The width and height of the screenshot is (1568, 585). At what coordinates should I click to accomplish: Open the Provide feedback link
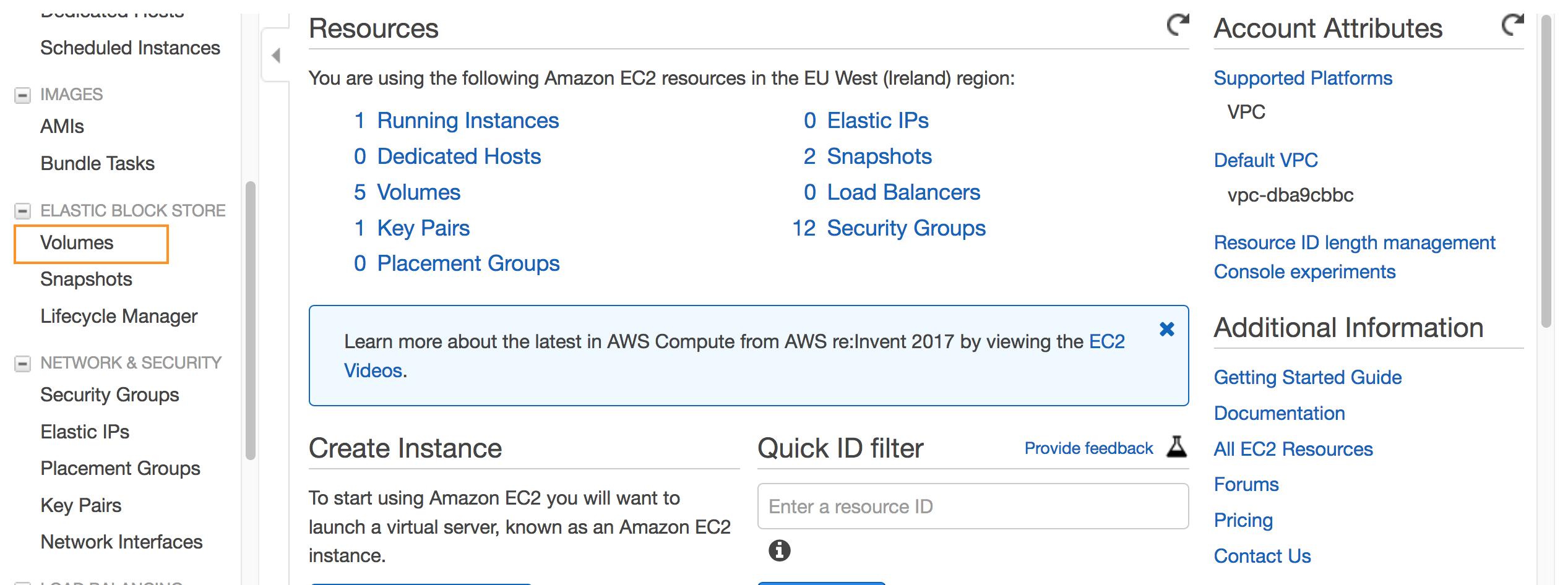(1088, 448)
